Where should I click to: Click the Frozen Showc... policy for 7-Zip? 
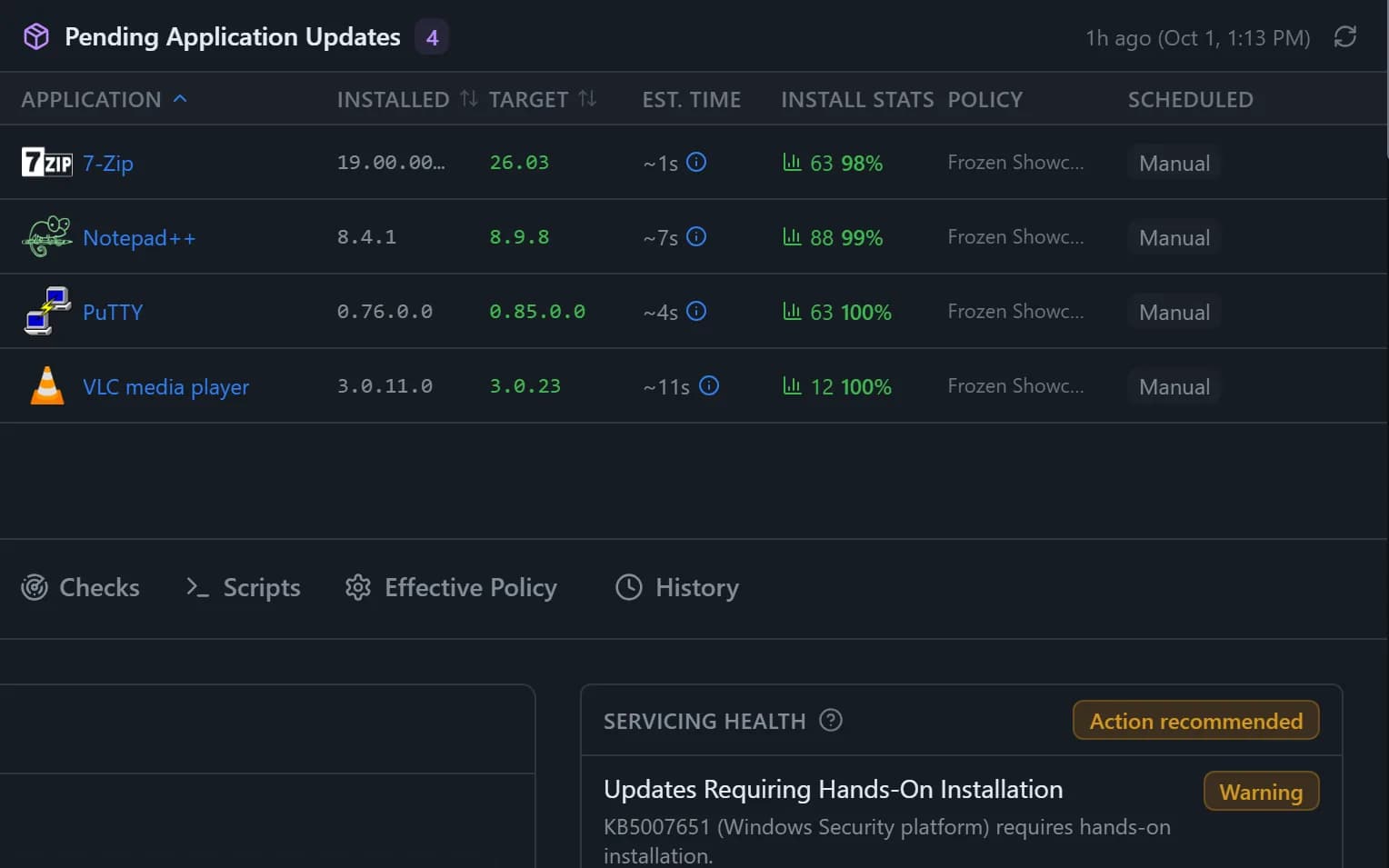(x=1015, y=162)
